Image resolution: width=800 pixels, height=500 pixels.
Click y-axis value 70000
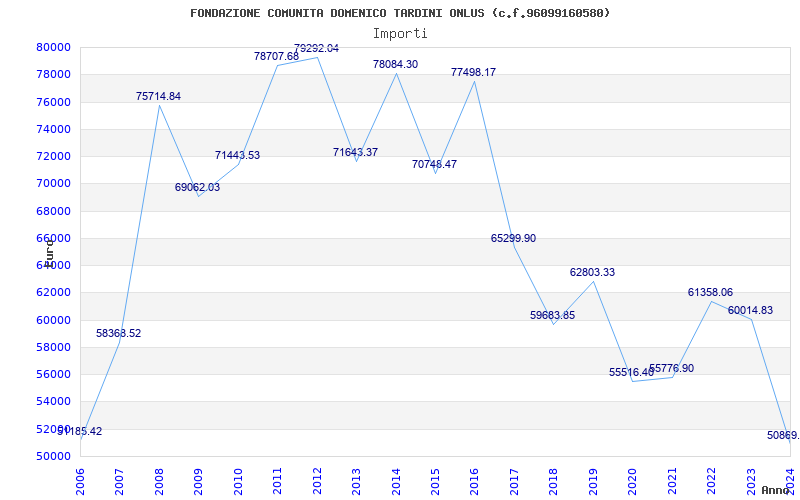[53, 184]
